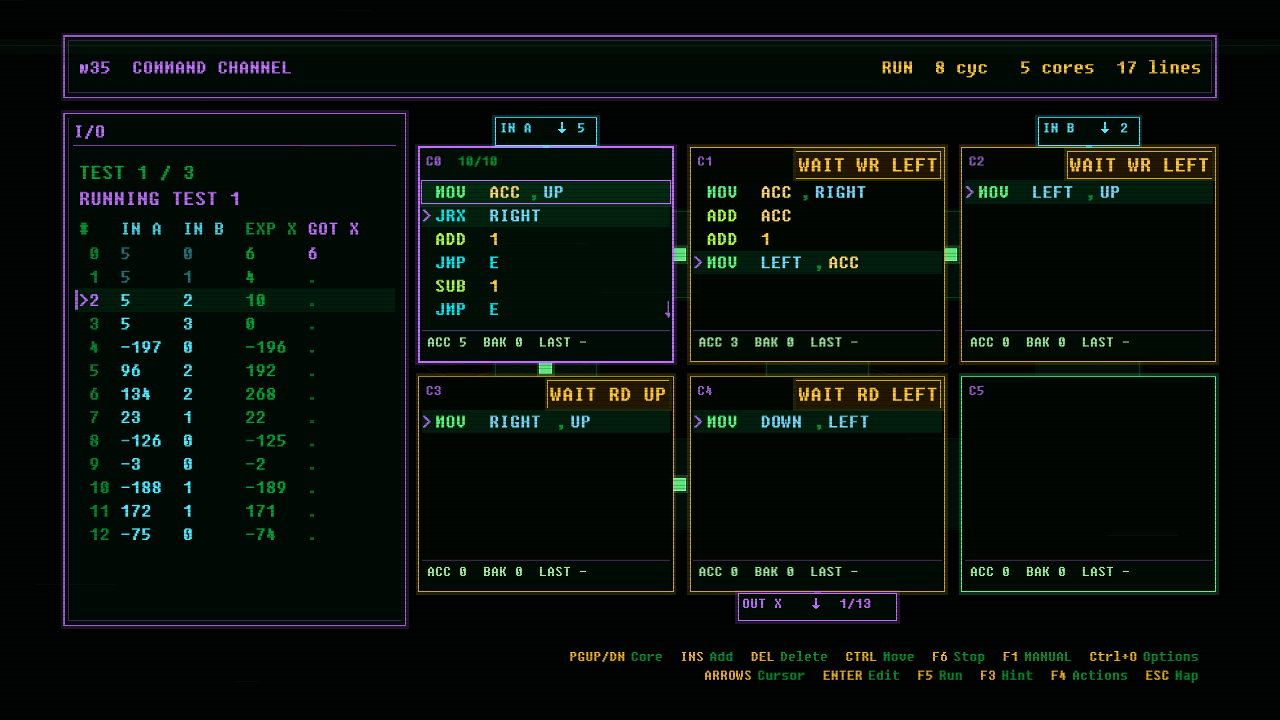Click the RUNNING TEST 1 status text
Image resolution: width=1280 pixels, height=720 pixels.
[160, 199]
